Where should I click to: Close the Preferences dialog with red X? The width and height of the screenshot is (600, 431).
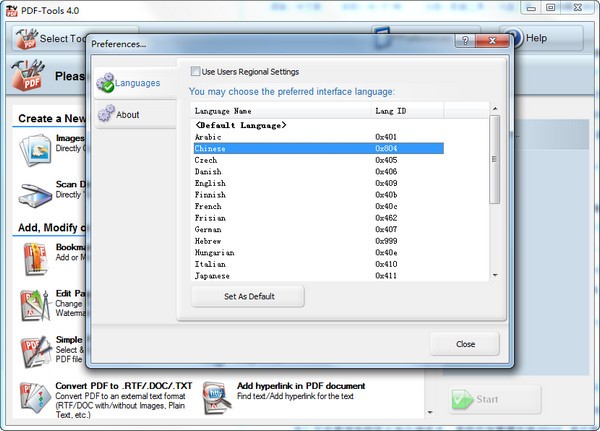492,41
